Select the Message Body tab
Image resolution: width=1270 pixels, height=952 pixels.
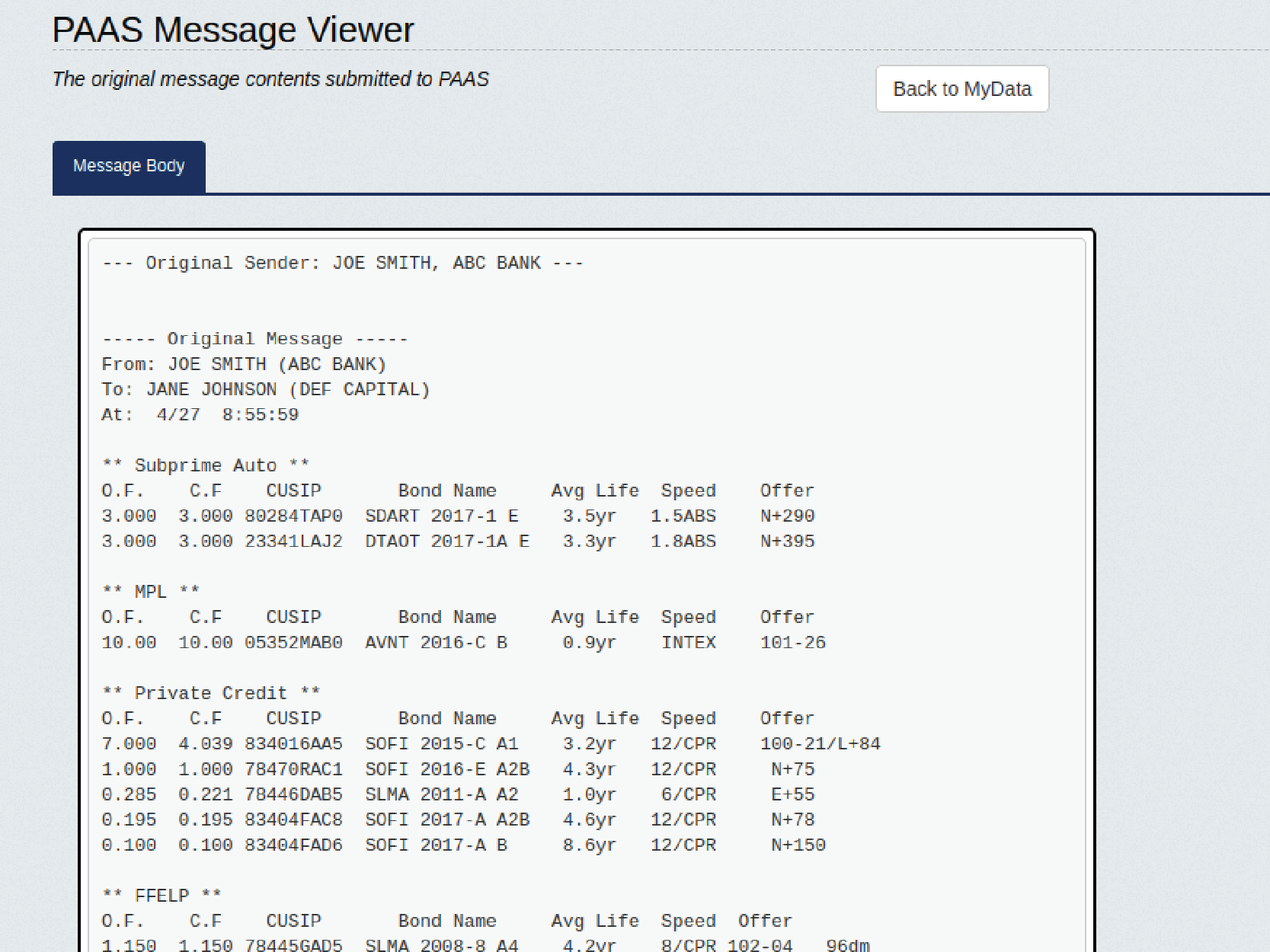tap(129, 167)
